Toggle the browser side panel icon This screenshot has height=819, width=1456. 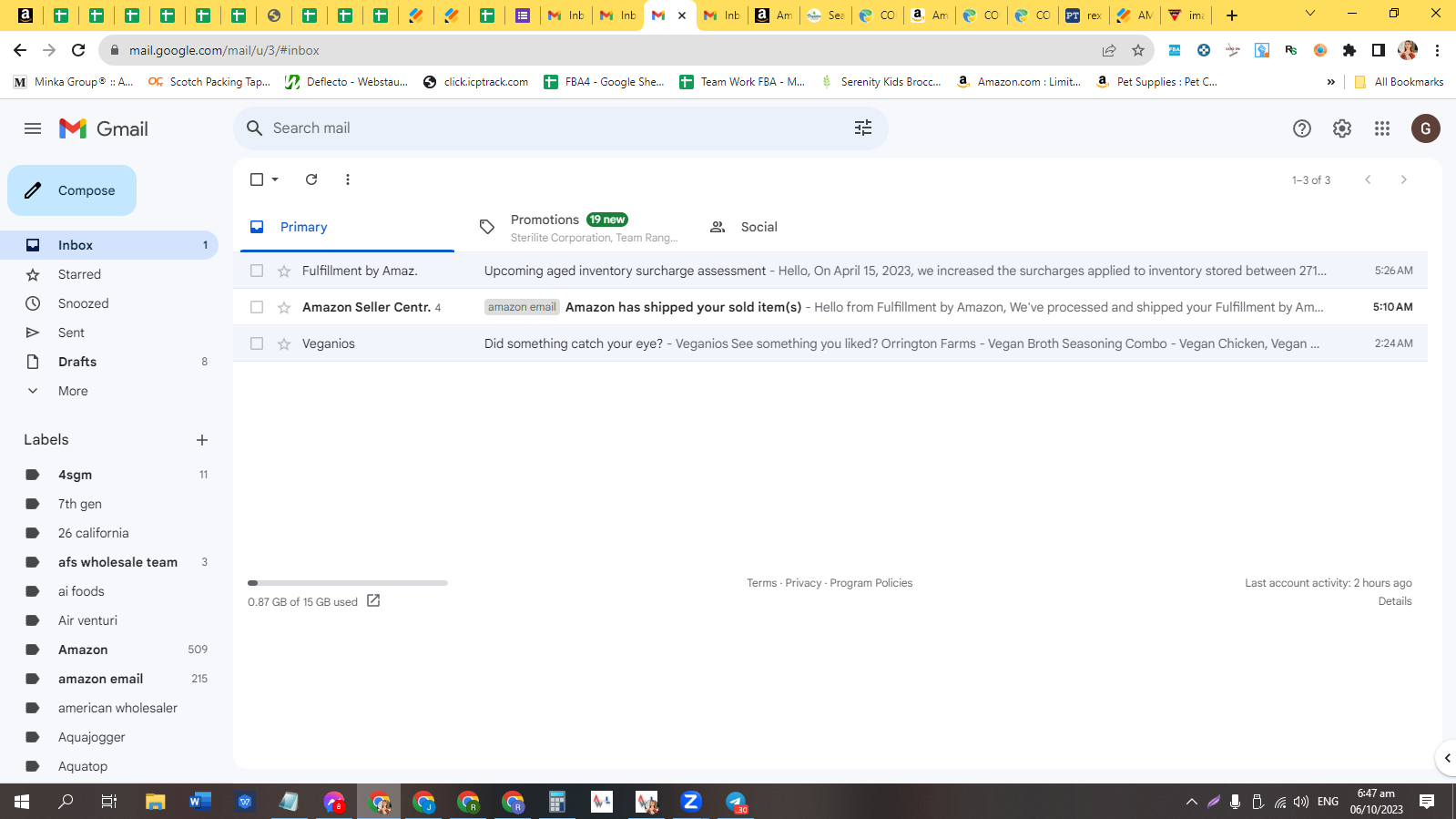pyautogui.click(x=1379, y=50)
